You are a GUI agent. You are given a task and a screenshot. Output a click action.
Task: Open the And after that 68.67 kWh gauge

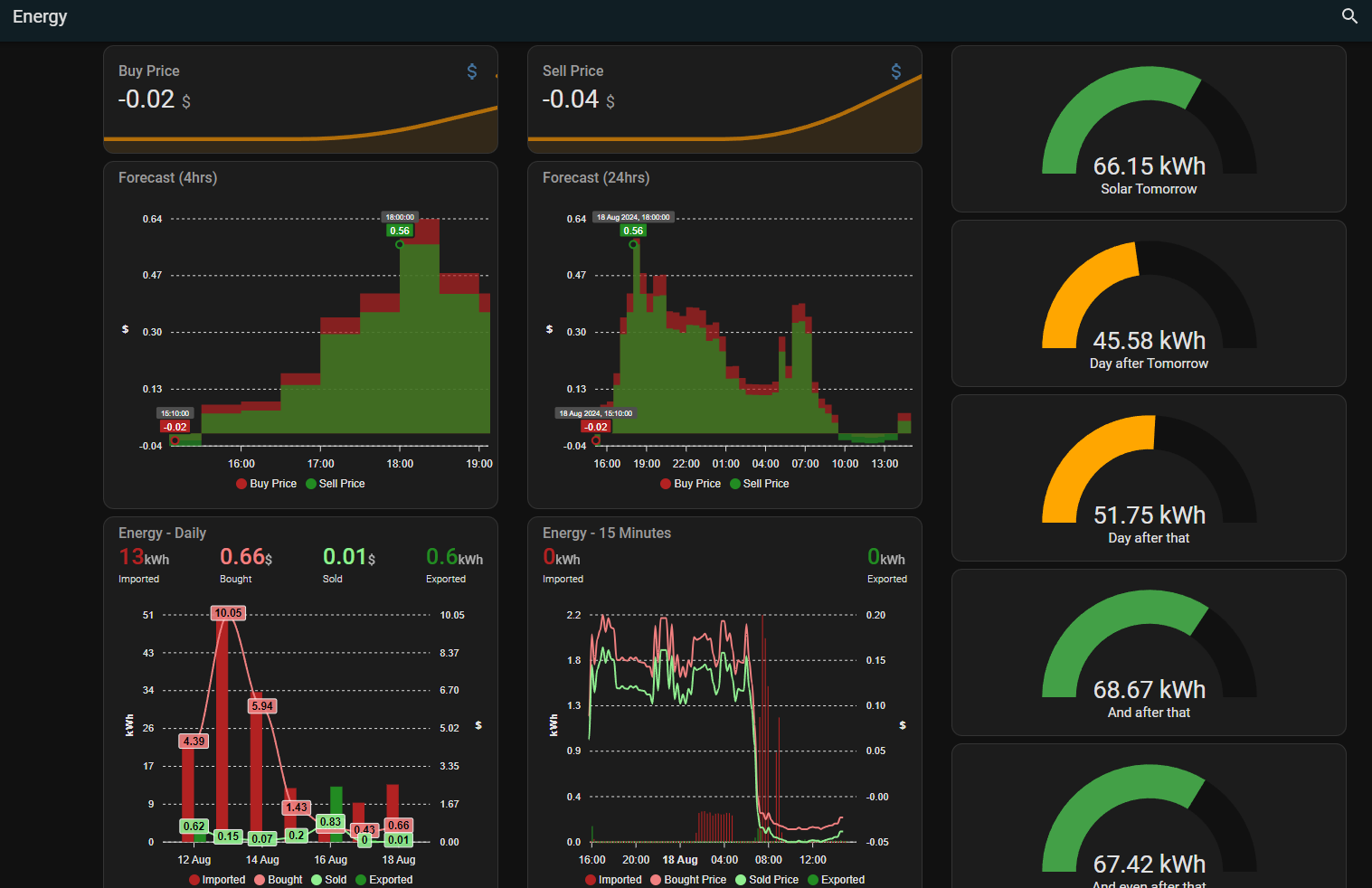[1149, 653]
